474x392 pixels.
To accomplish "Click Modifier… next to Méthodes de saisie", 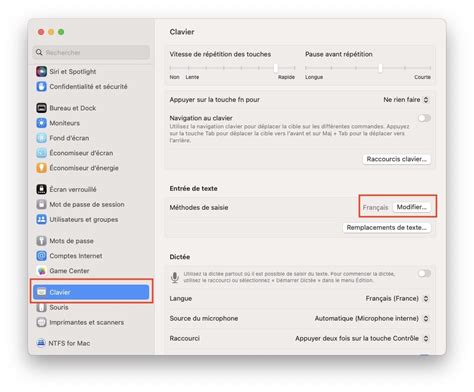I will click(411, 207).
